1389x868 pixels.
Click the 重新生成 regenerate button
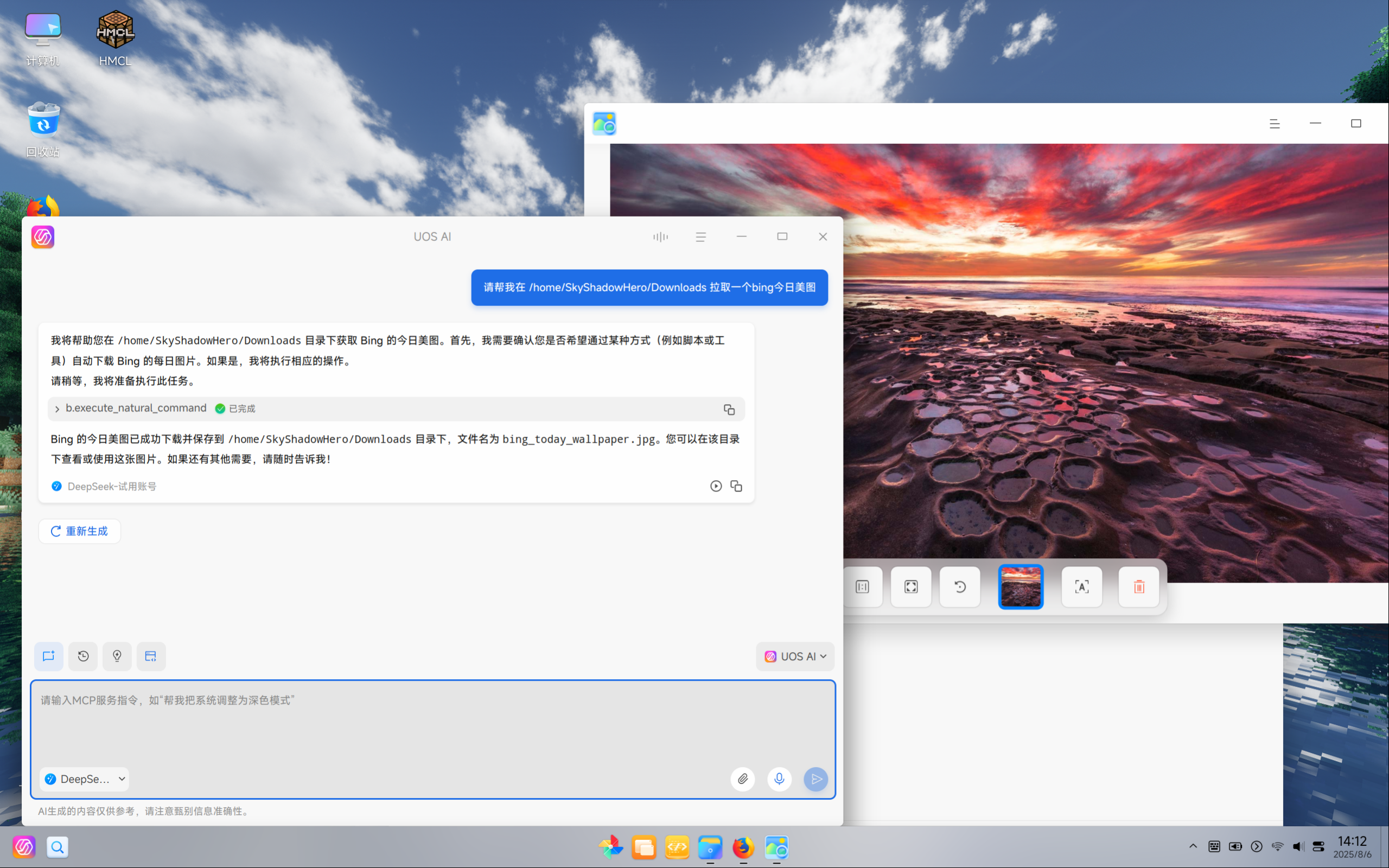[80, 531]
